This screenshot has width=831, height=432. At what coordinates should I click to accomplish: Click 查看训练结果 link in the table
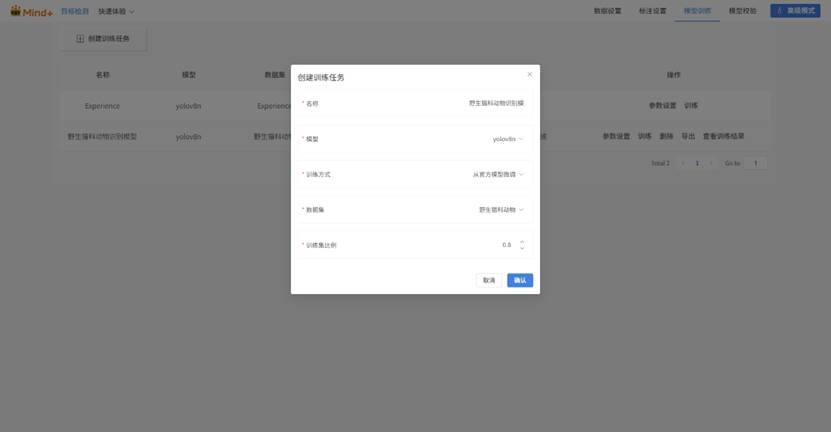click(x=723, y=136)
